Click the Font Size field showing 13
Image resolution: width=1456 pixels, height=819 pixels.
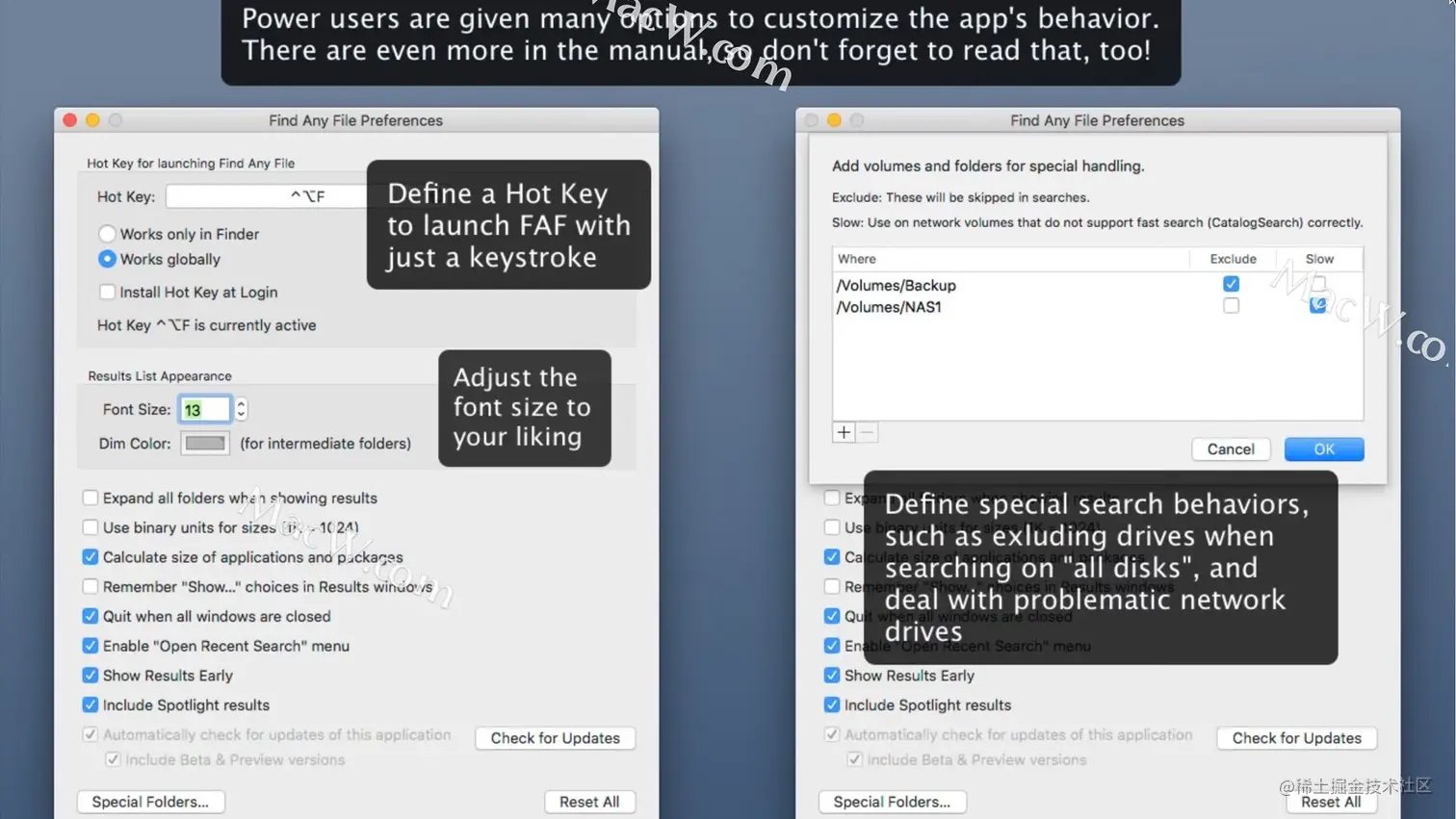[x=204, y=409]
